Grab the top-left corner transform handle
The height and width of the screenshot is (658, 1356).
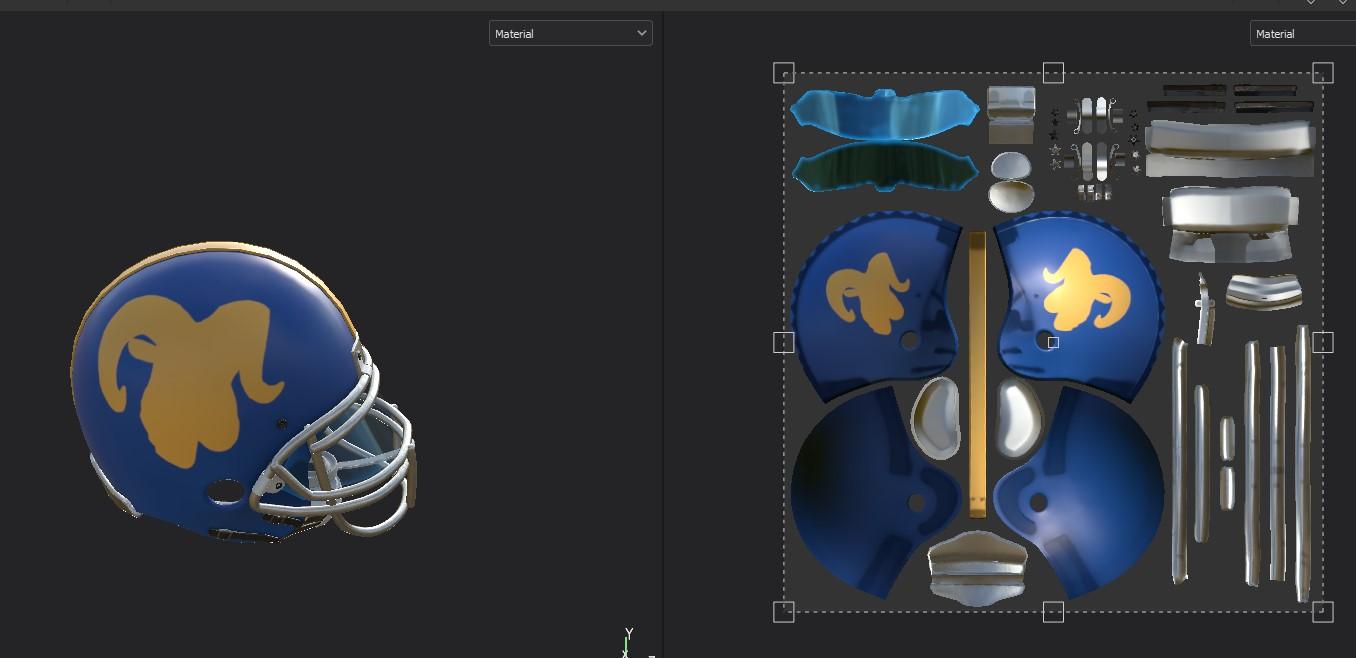784,73
